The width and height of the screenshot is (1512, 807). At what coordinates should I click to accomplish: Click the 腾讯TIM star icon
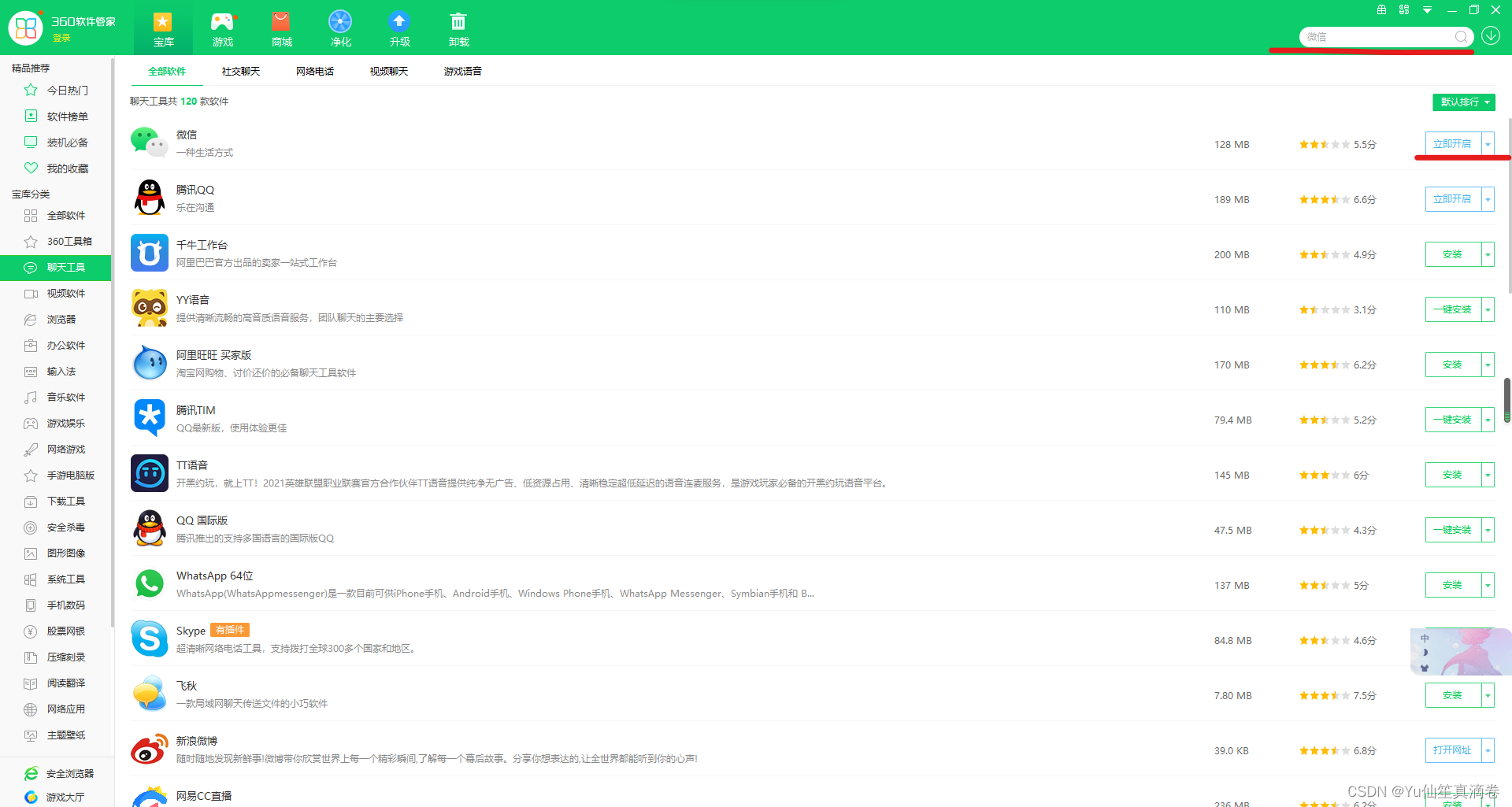click(x=149, y=418)
